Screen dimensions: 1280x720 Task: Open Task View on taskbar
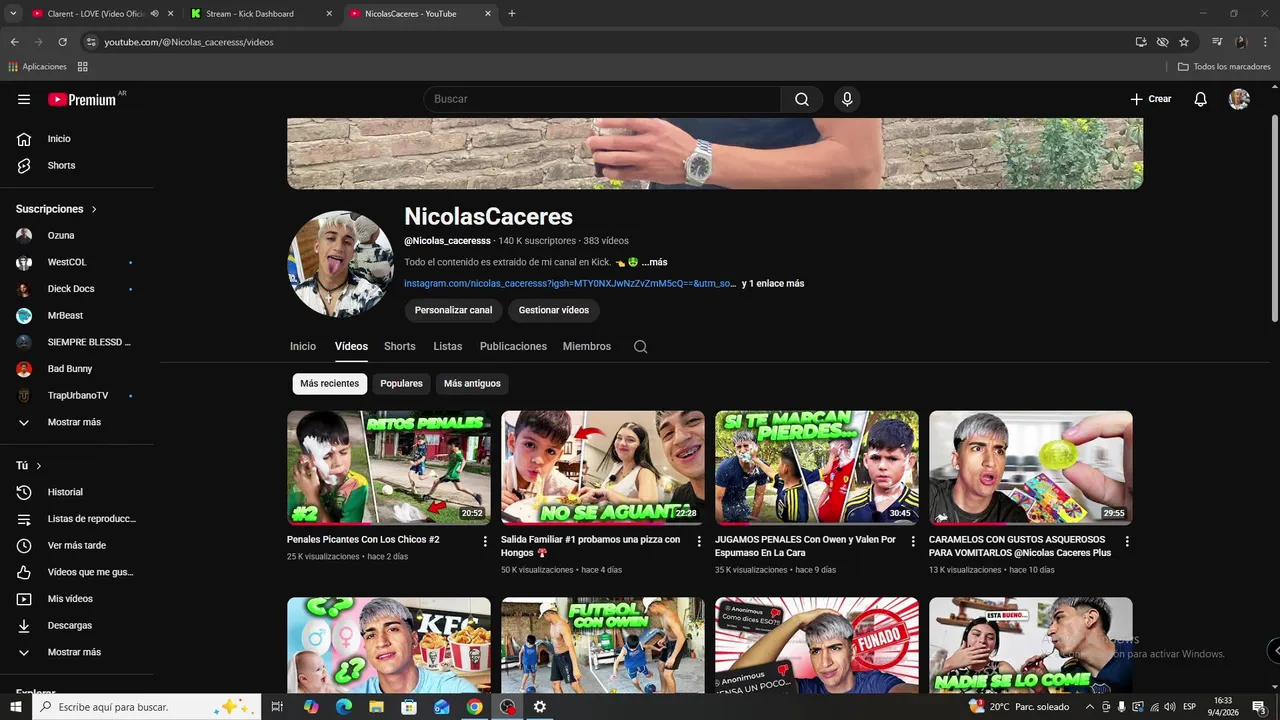(x=277, y=707)
